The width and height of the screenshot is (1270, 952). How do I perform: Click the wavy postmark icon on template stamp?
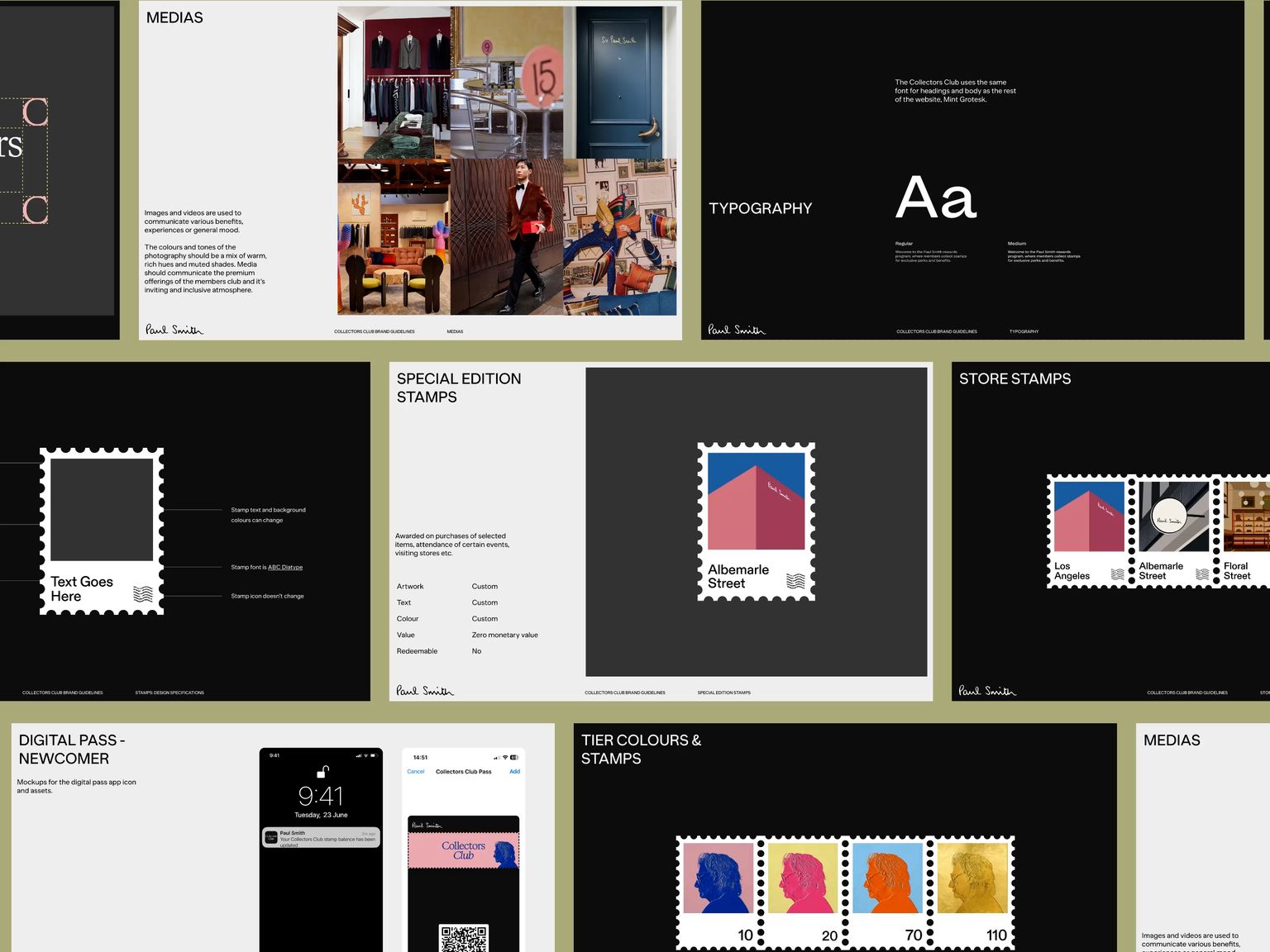coord(143,594)
